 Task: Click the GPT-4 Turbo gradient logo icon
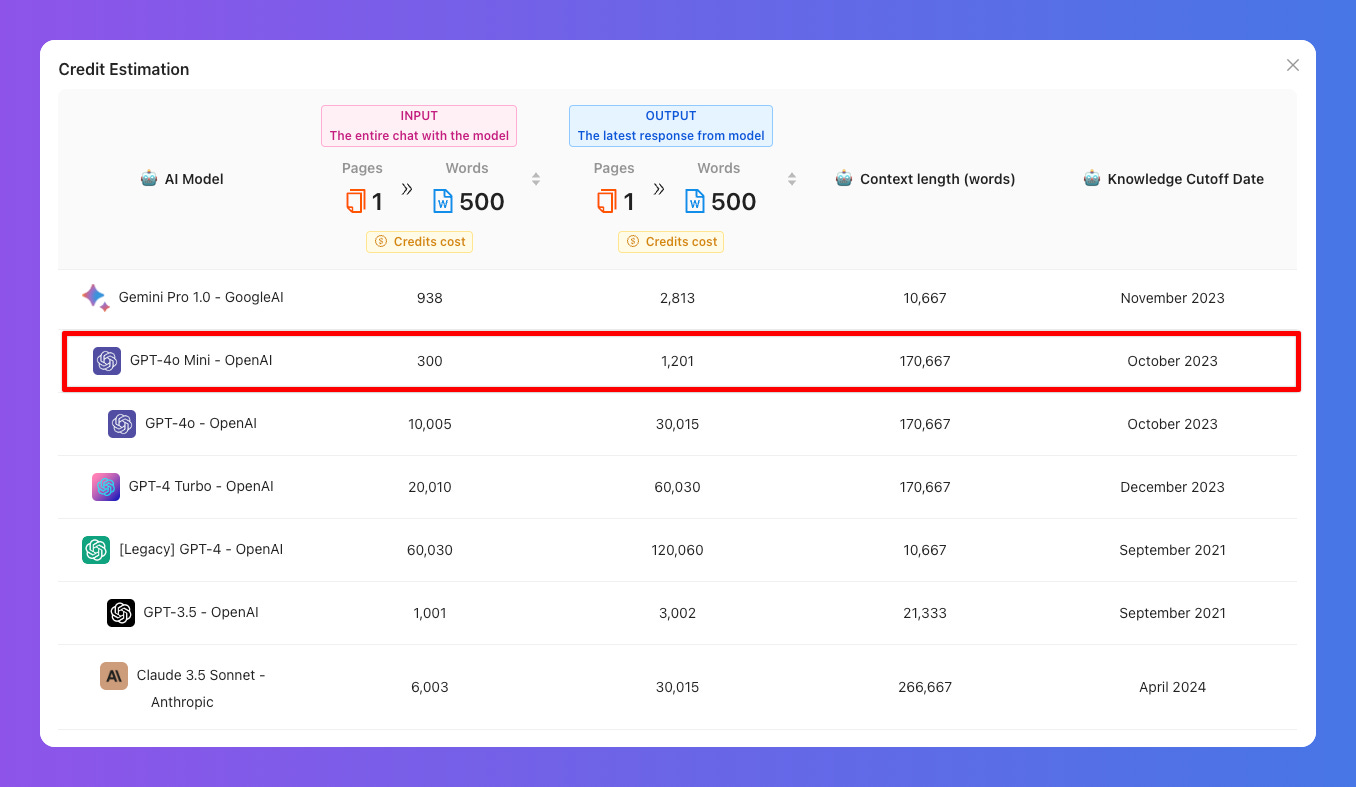point(106,487)
